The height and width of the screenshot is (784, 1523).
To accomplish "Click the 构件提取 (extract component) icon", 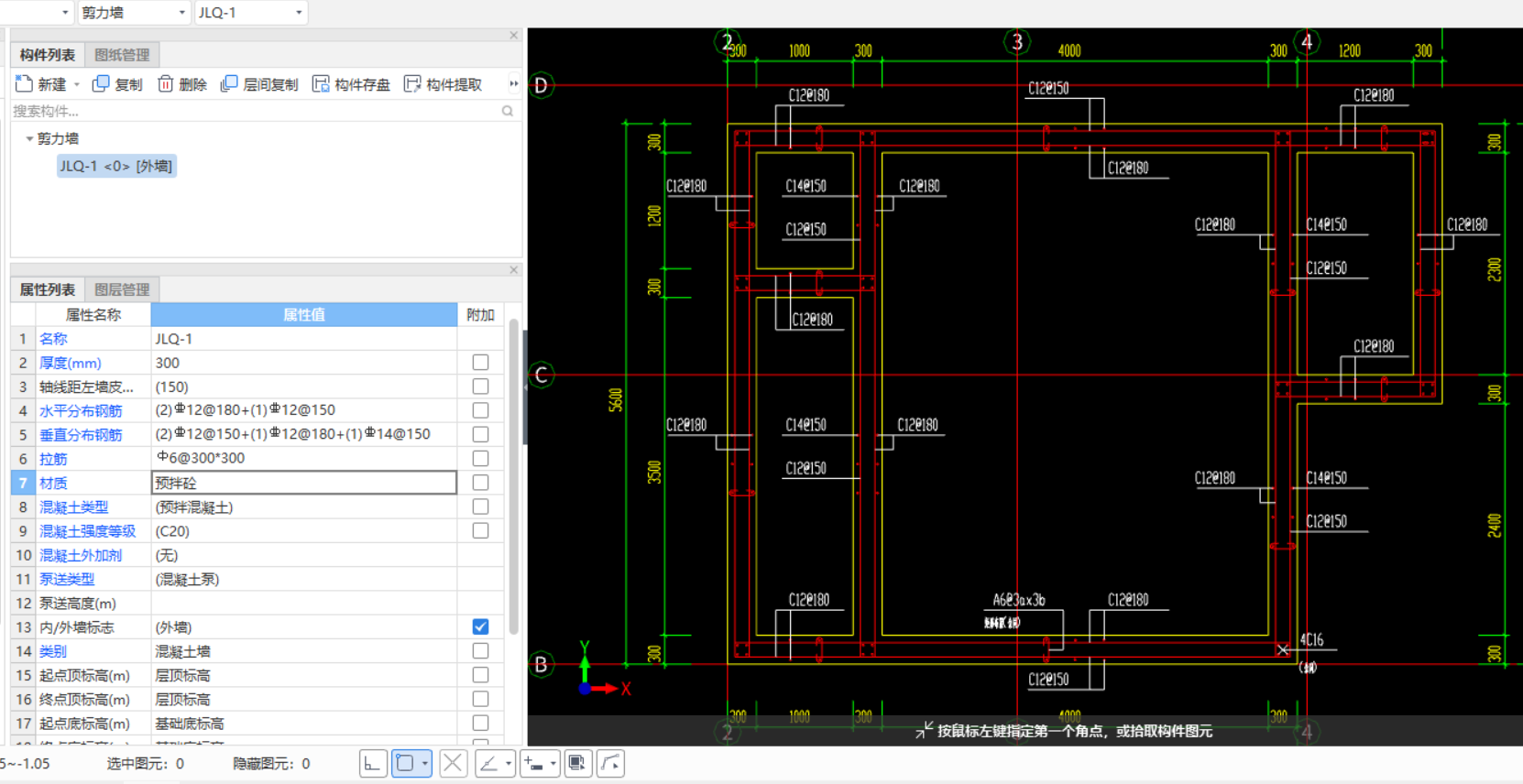I will (x=412, y=84).
